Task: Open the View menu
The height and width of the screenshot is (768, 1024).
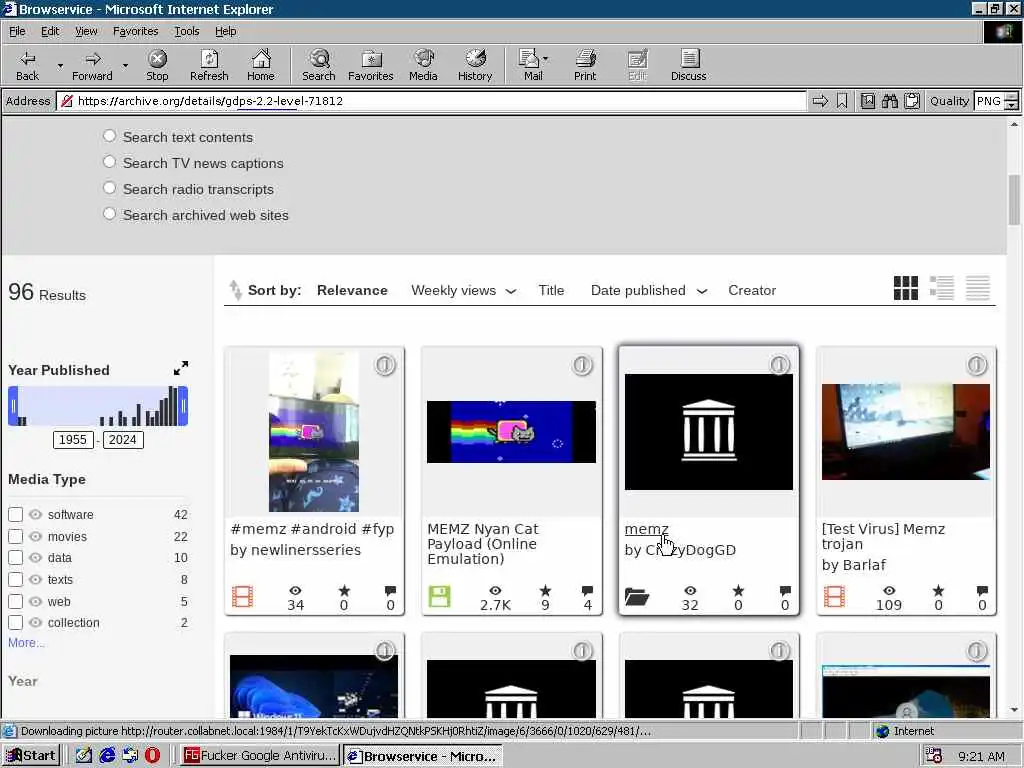Action: pyautogui.click(x=86, y=31)
